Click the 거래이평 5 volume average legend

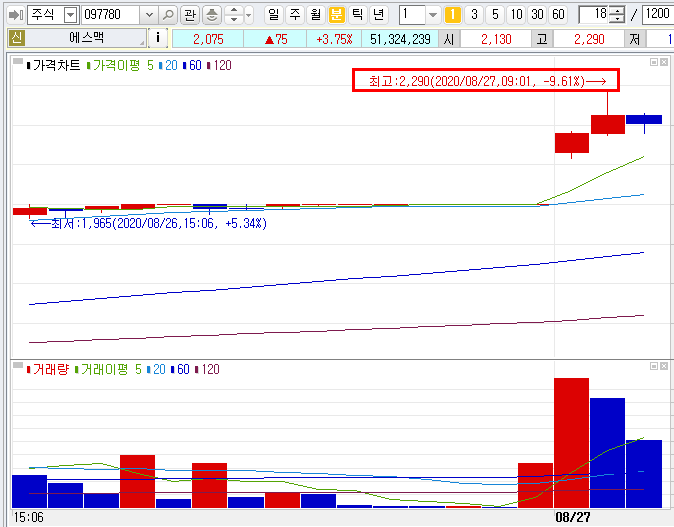108,369
